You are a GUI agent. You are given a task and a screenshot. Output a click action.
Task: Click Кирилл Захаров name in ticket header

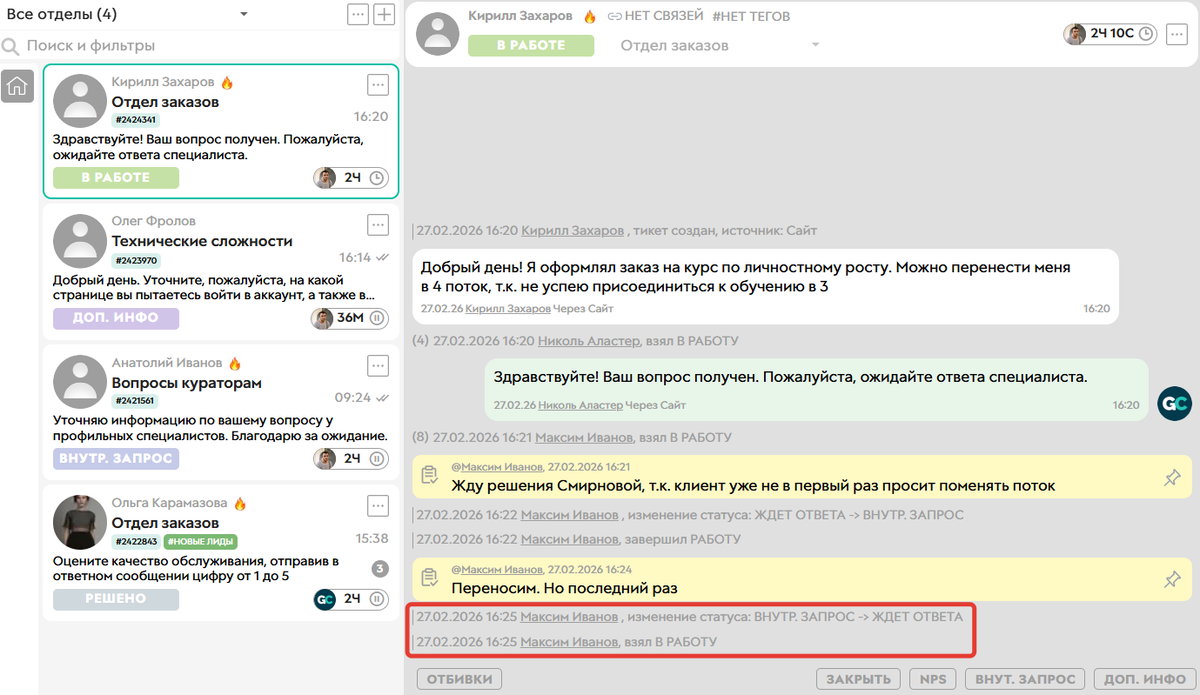tap(520, 17)
